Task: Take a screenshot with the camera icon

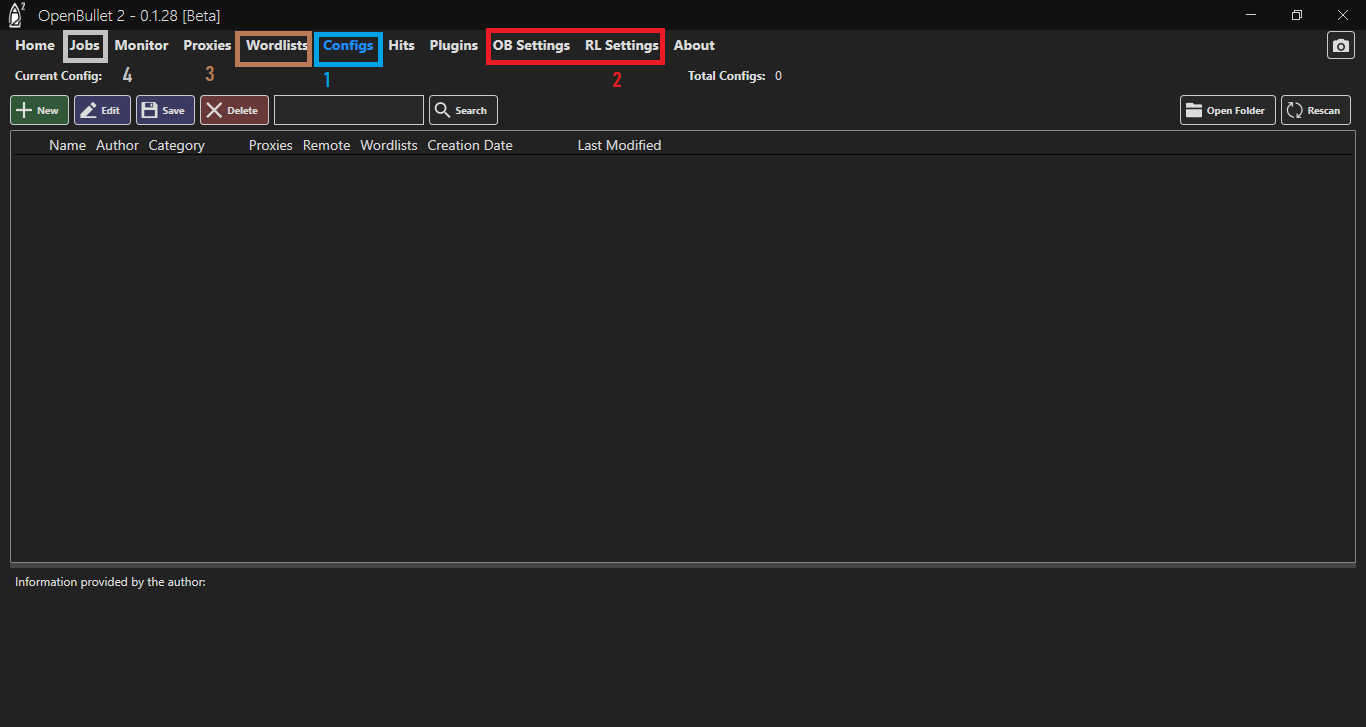Action: click(1340, 46)
